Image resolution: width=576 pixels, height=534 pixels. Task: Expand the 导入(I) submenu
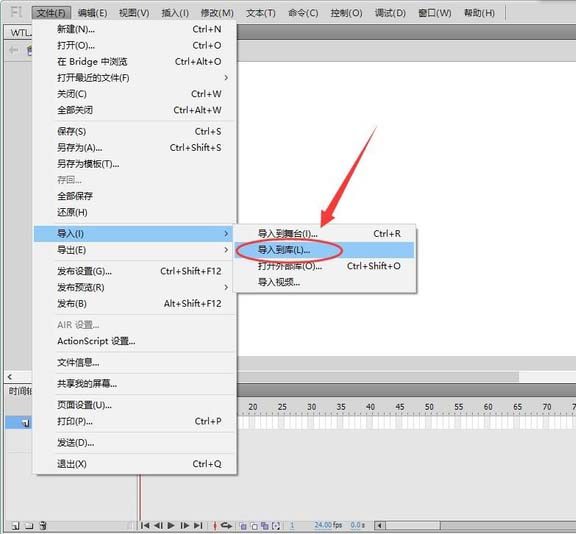pos(133,234)
